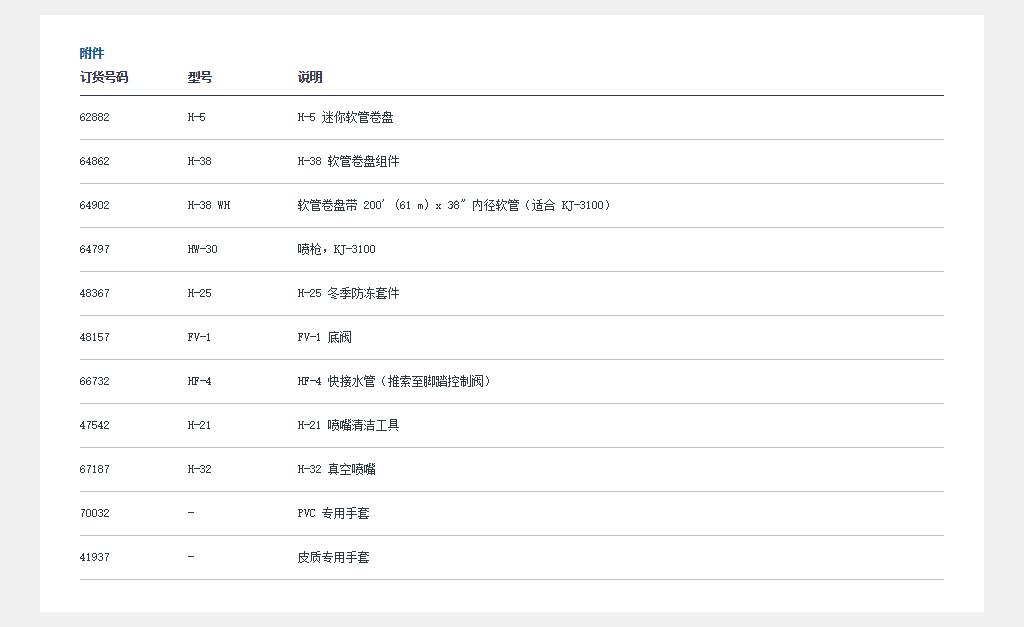1025x627 pixels.
Task: Click the 订货号码 column header
Action: pos(104,77)
